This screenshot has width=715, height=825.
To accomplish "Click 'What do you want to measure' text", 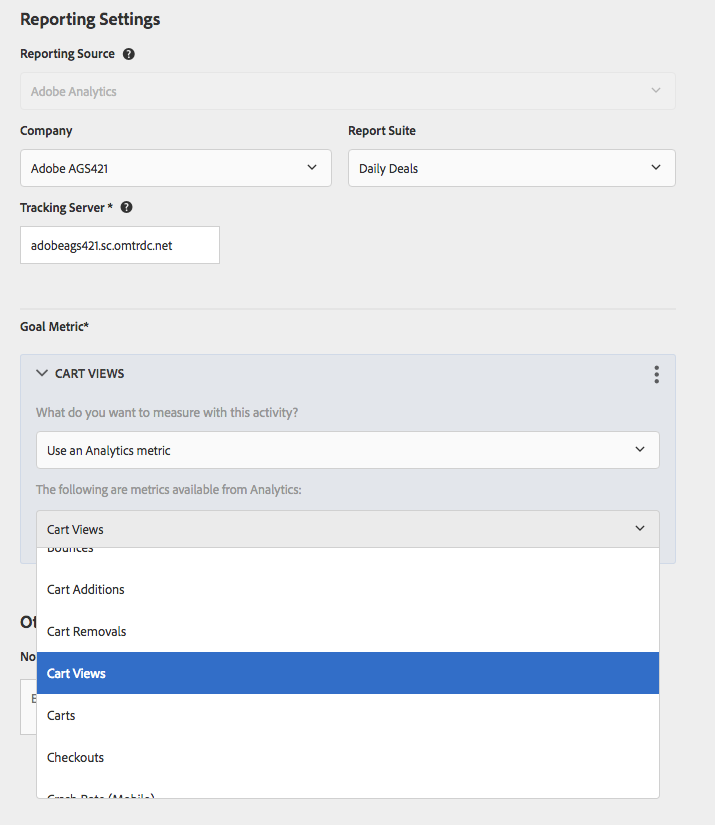I will coord(167,412).
